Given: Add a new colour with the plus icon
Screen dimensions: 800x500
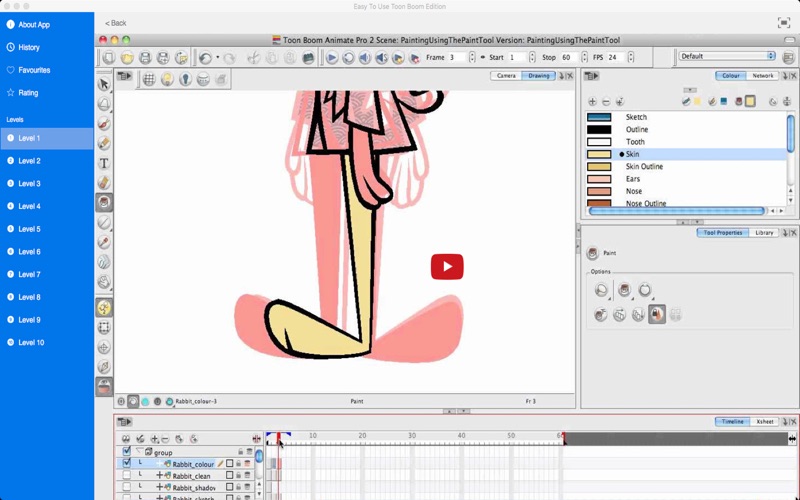Looking at the screenshot, I should point(592,102).
